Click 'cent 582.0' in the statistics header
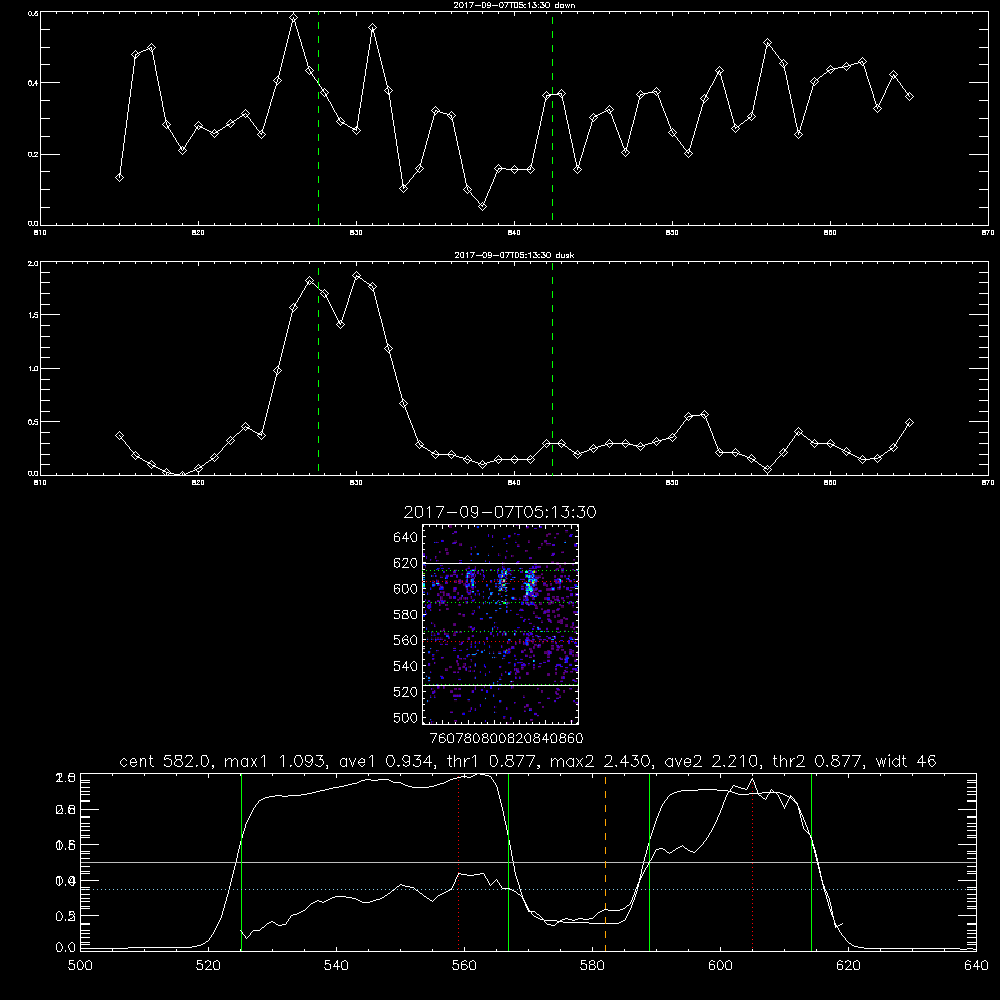 [165, 761]
